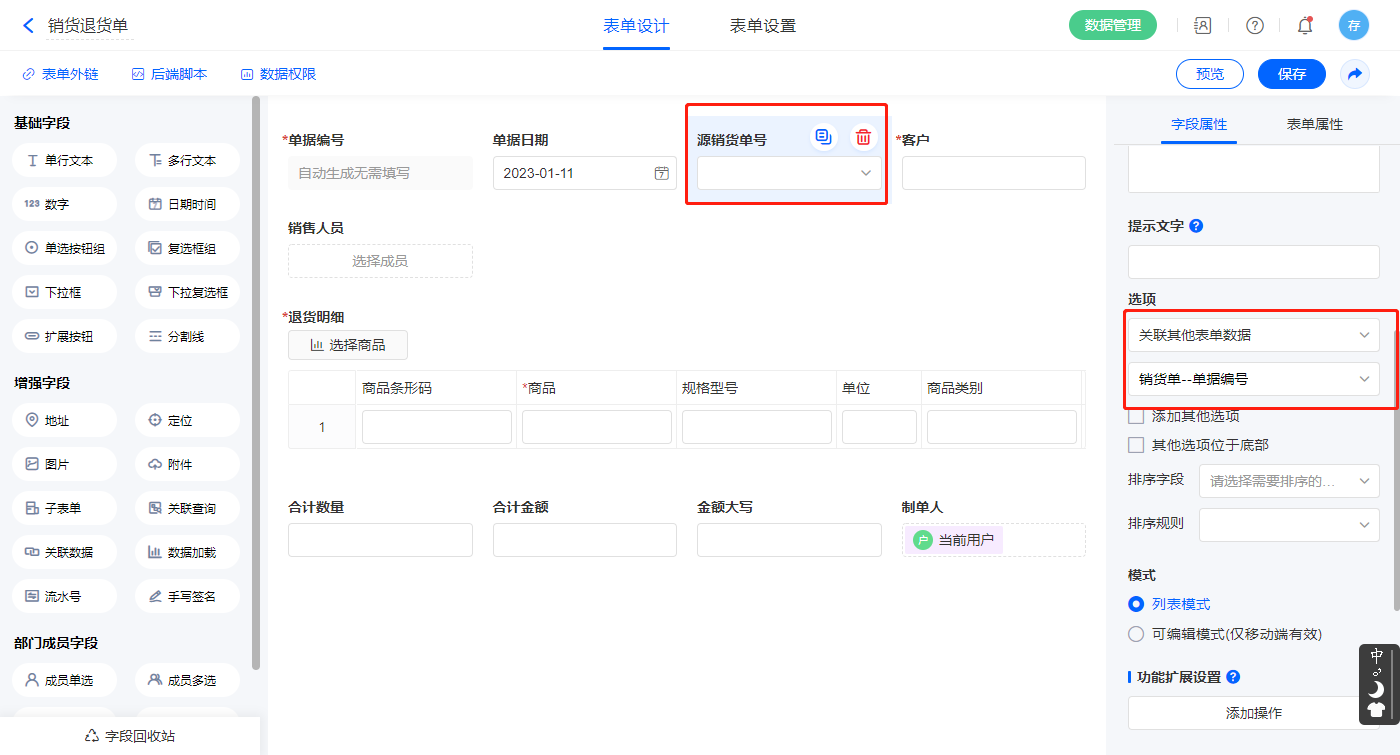Click the 合计金额 input field
This screenshot has width=1400, height=755.
(x=584, y=540)
